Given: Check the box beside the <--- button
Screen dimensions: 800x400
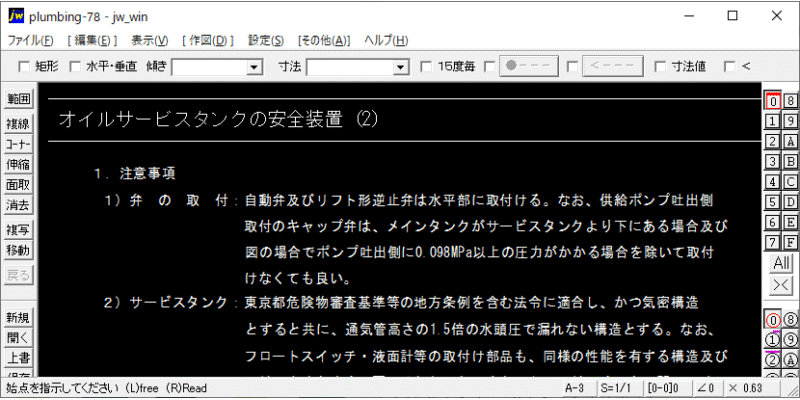Looking at the screenshot, I should pyautogui.click(x=572, y=66).
